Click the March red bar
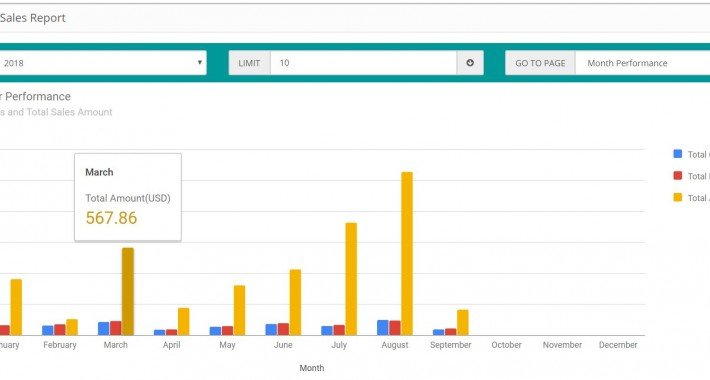The width and height of the screenshot is (710, 380). [x=116, y=328]
